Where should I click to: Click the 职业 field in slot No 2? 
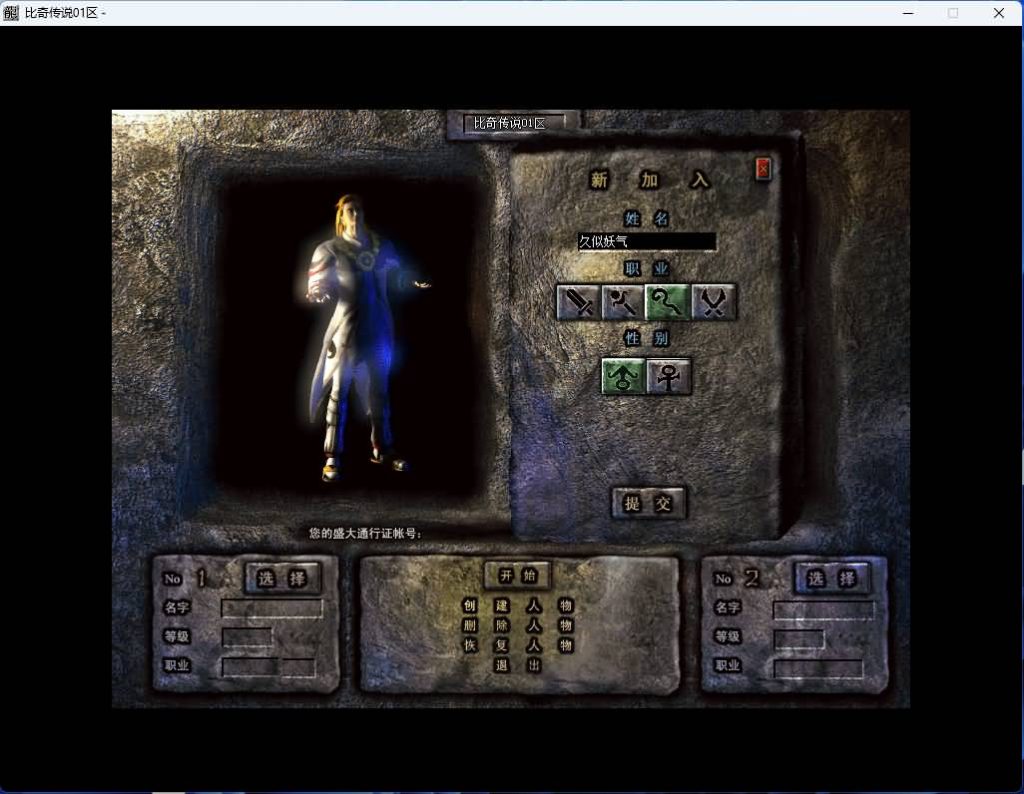click(x=818, y=669)
